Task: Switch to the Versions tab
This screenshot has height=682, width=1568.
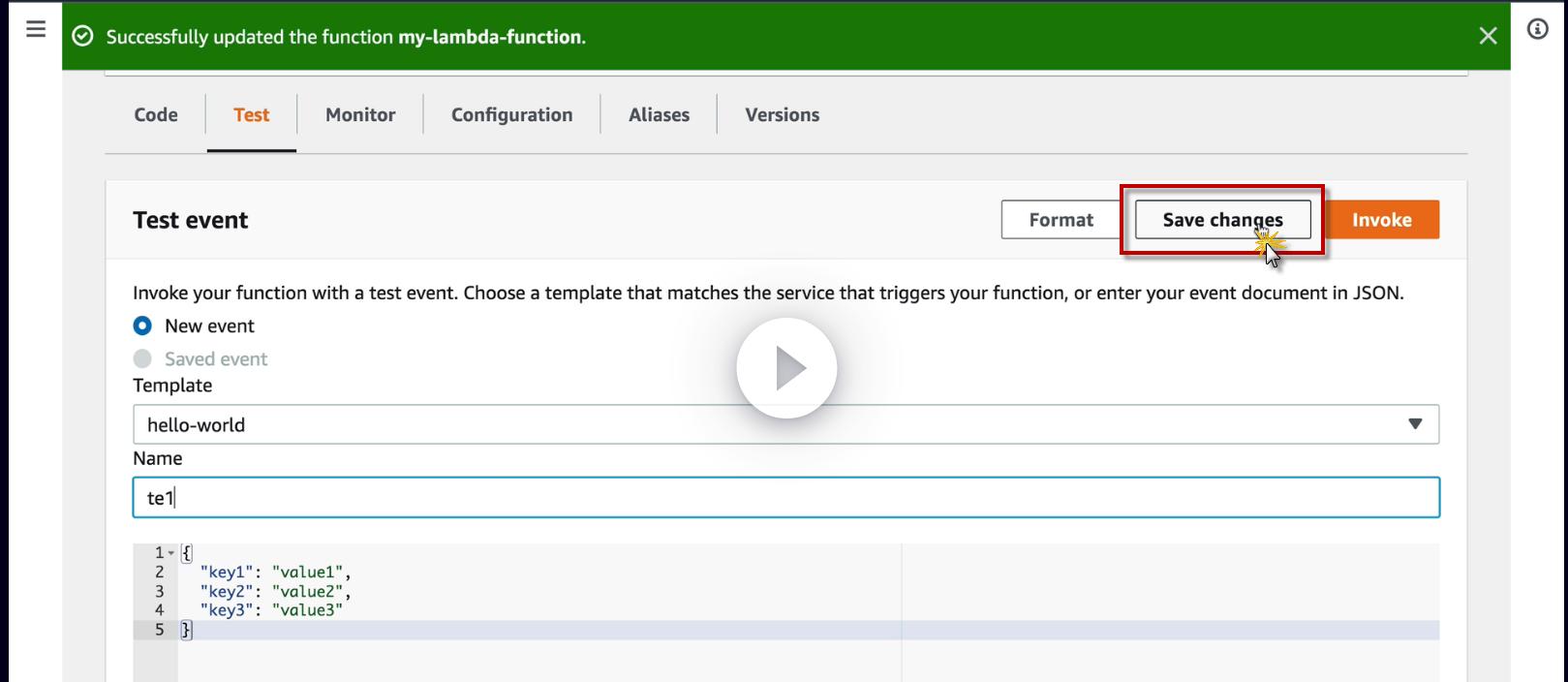Action: 782,114
